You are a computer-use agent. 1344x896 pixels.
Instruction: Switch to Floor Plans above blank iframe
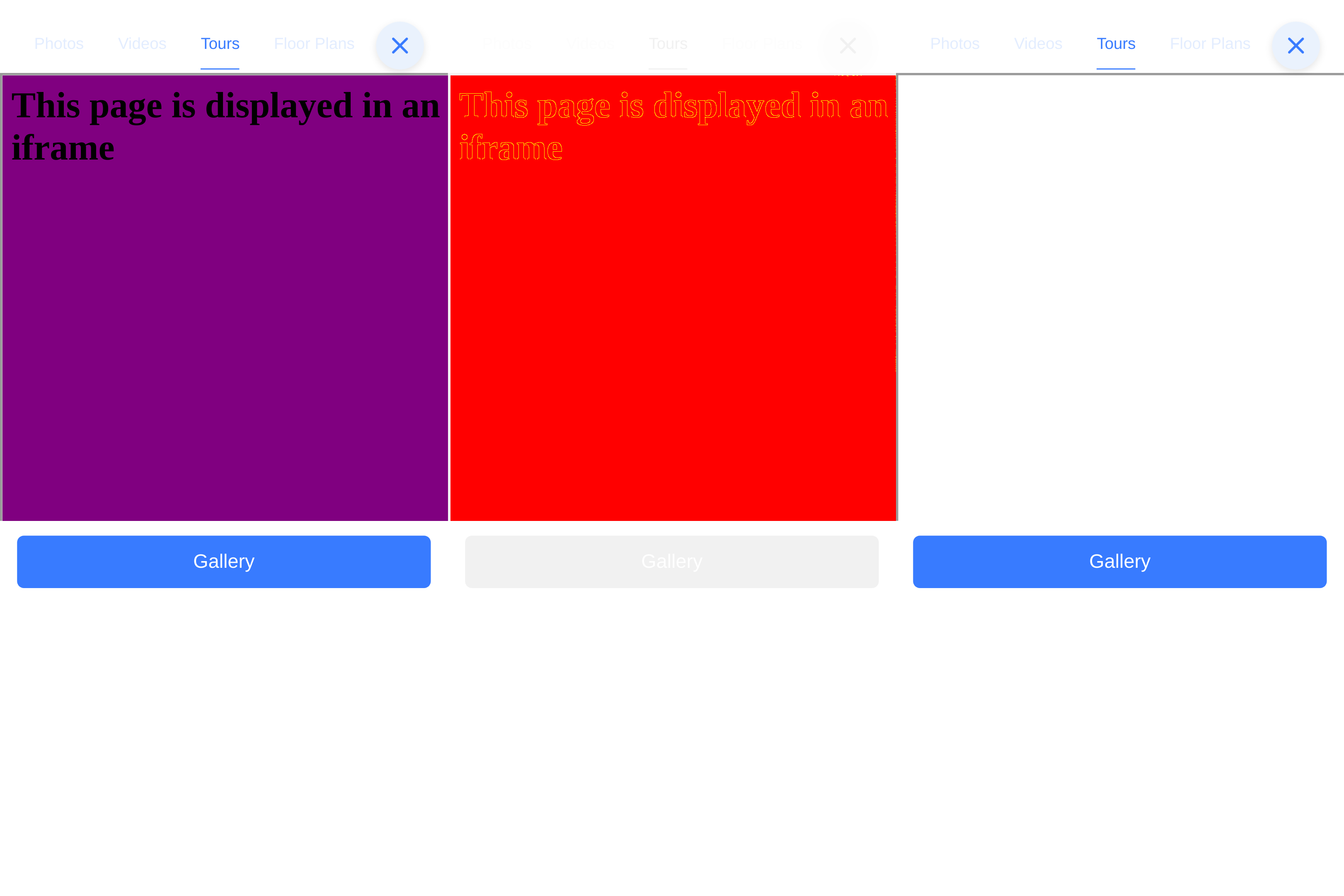pos(1210,44)
